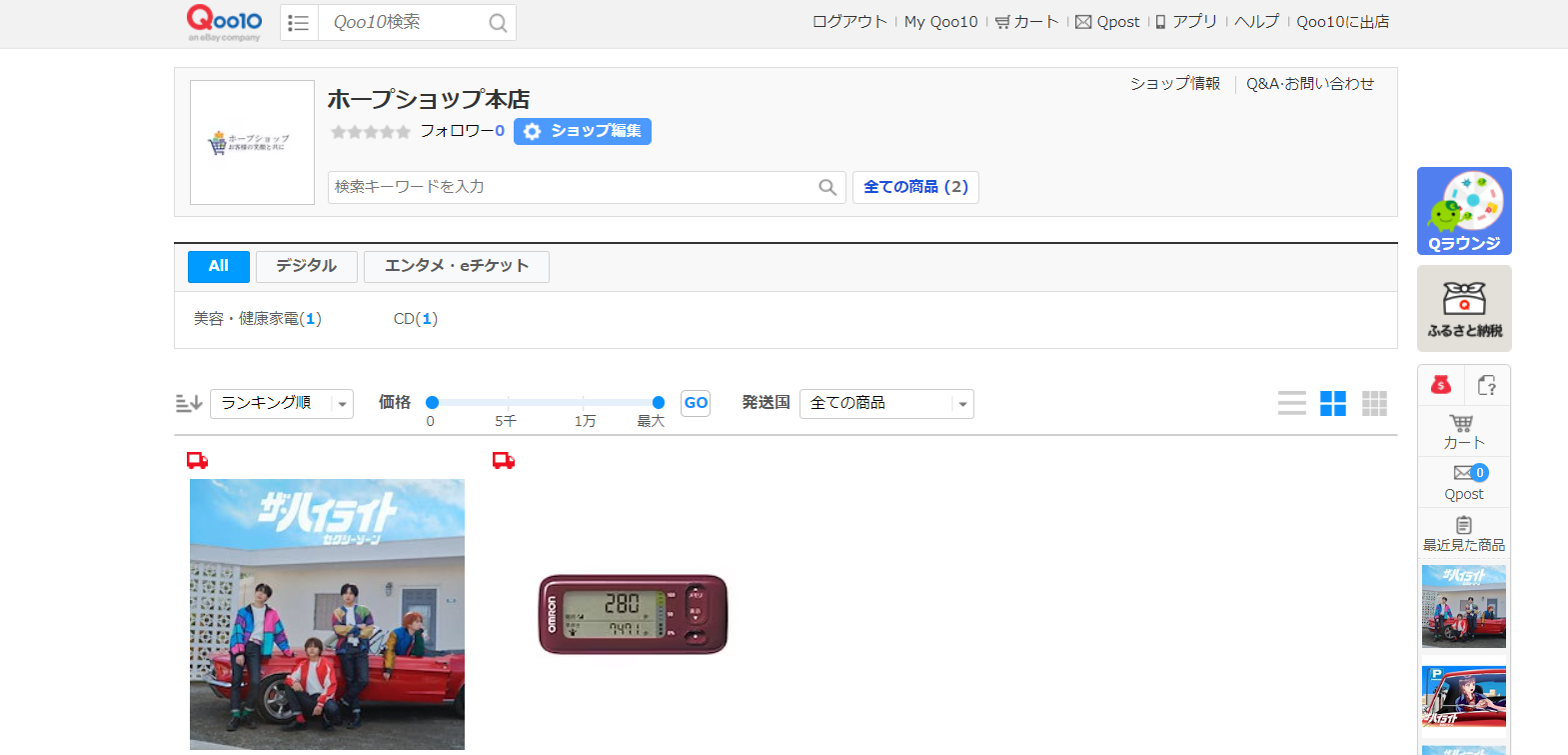Open the category list menu icon
Viewport: 1568px width, 755px height.
click(x=299, y=22)
